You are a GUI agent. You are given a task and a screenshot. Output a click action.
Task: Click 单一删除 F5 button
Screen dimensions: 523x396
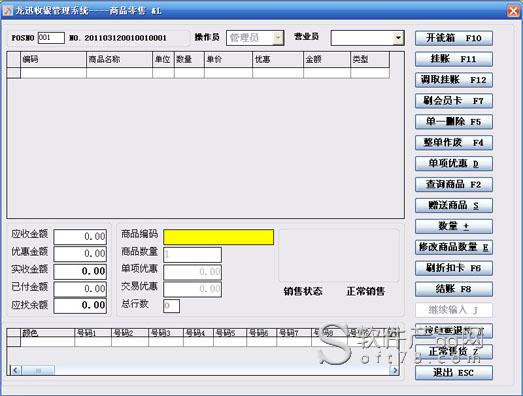(454, 122)
